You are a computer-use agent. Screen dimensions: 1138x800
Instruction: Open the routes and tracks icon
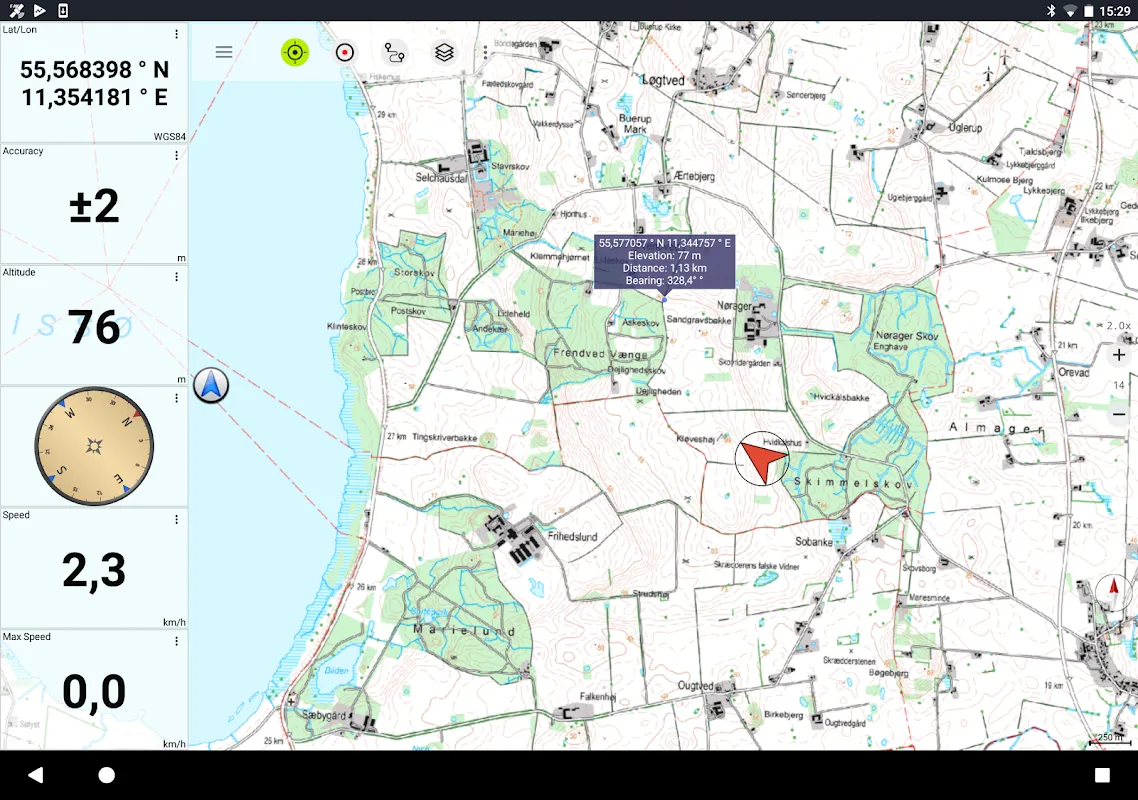(x=395, y=51)
